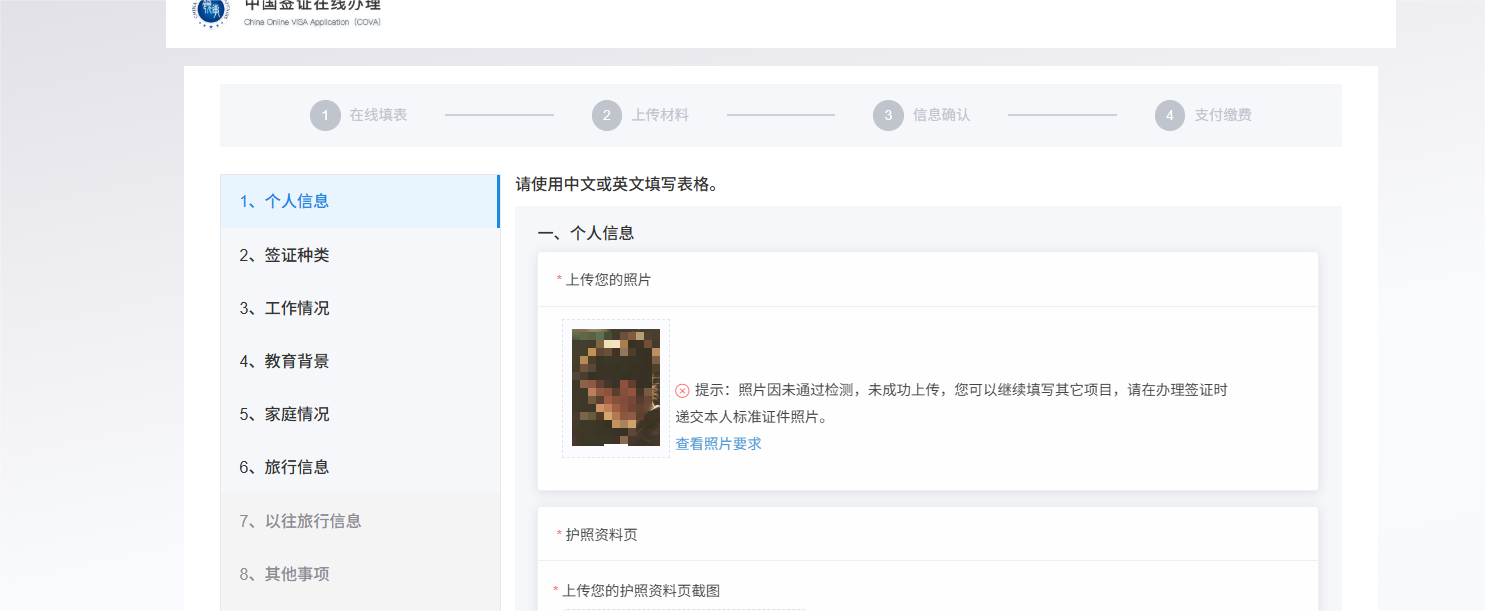
Task: Open the 其他事项 sidebar item
Action: 284,574
